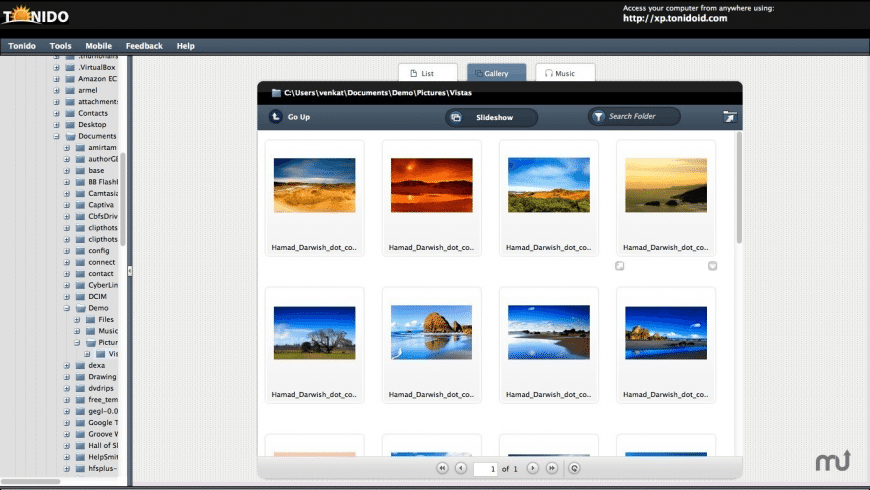Expand the DCIM folder in the tree
Image resolution: width=870 pixels, height=490 pixels.
tap(67, 297)
